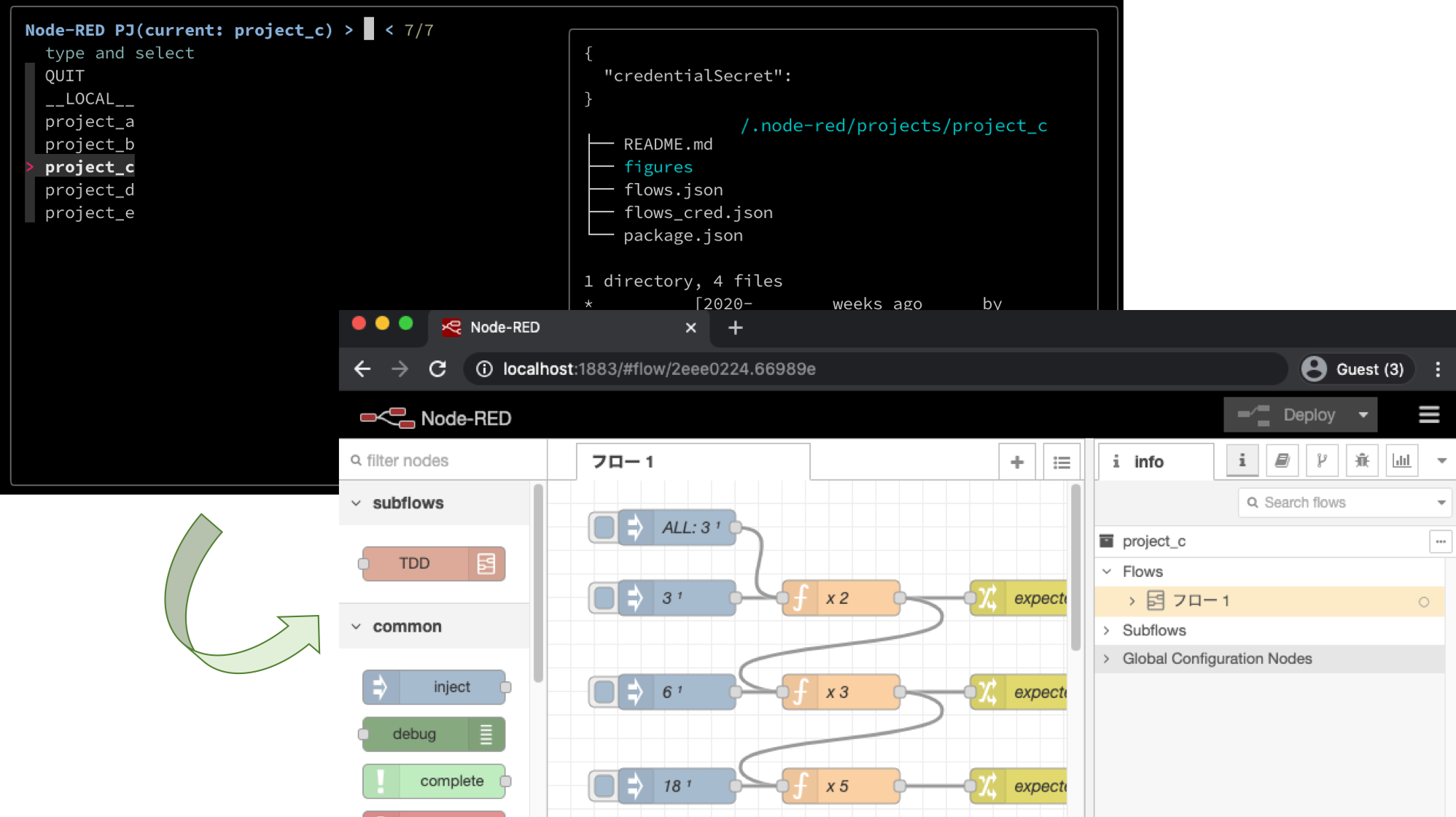Click the info sidebar tab icon

tap(1241, 460)
